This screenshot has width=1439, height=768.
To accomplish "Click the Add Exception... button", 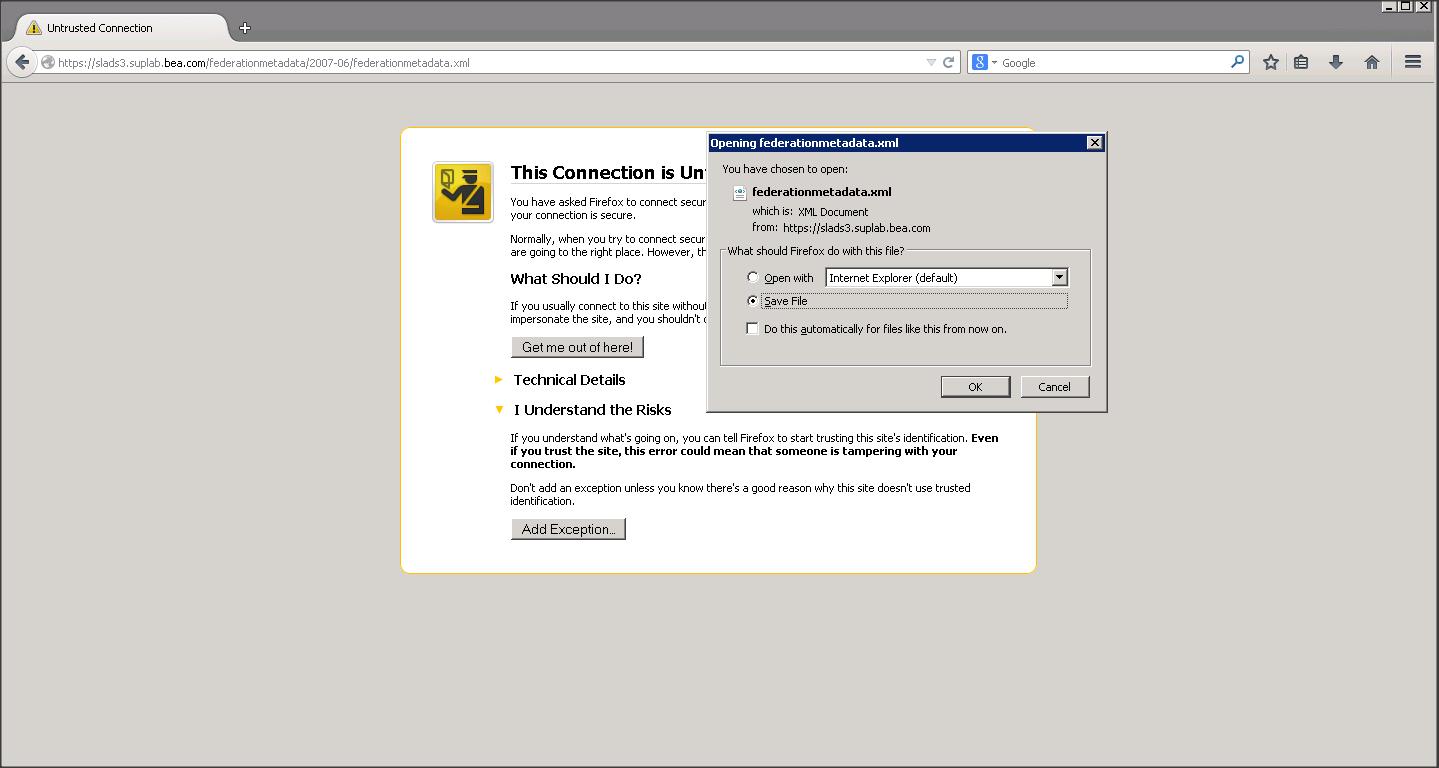I will tap(568, 529).
